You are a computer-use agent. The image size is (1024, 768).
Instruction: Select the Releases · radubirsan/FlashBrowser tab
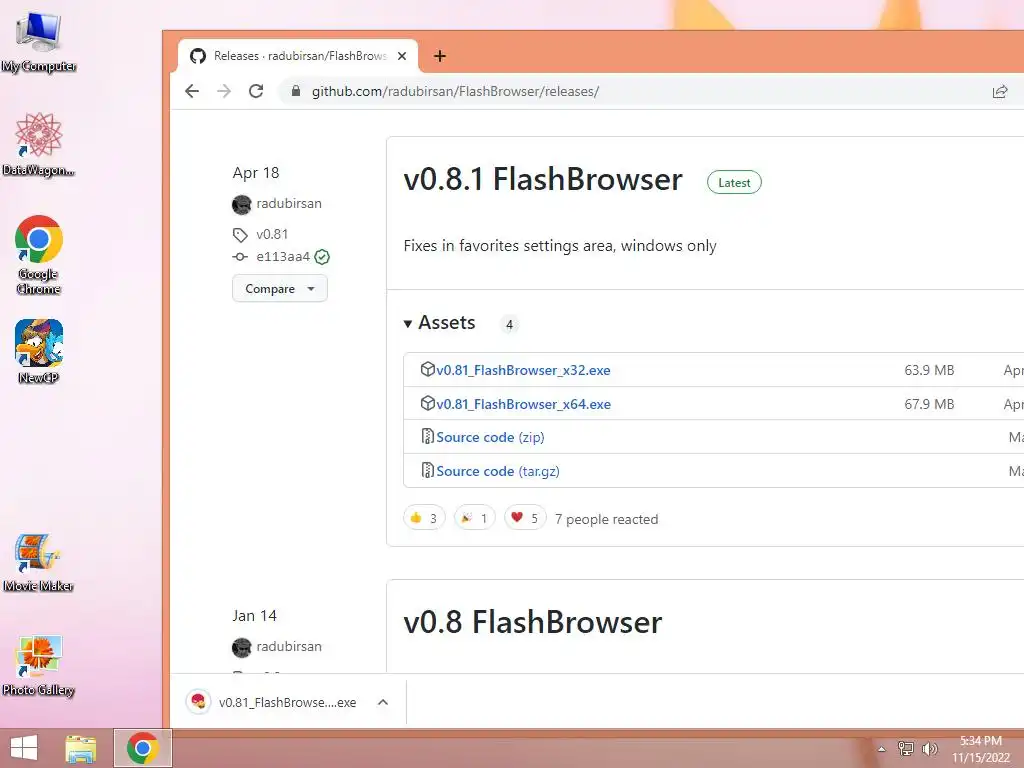tap(299, 56)
